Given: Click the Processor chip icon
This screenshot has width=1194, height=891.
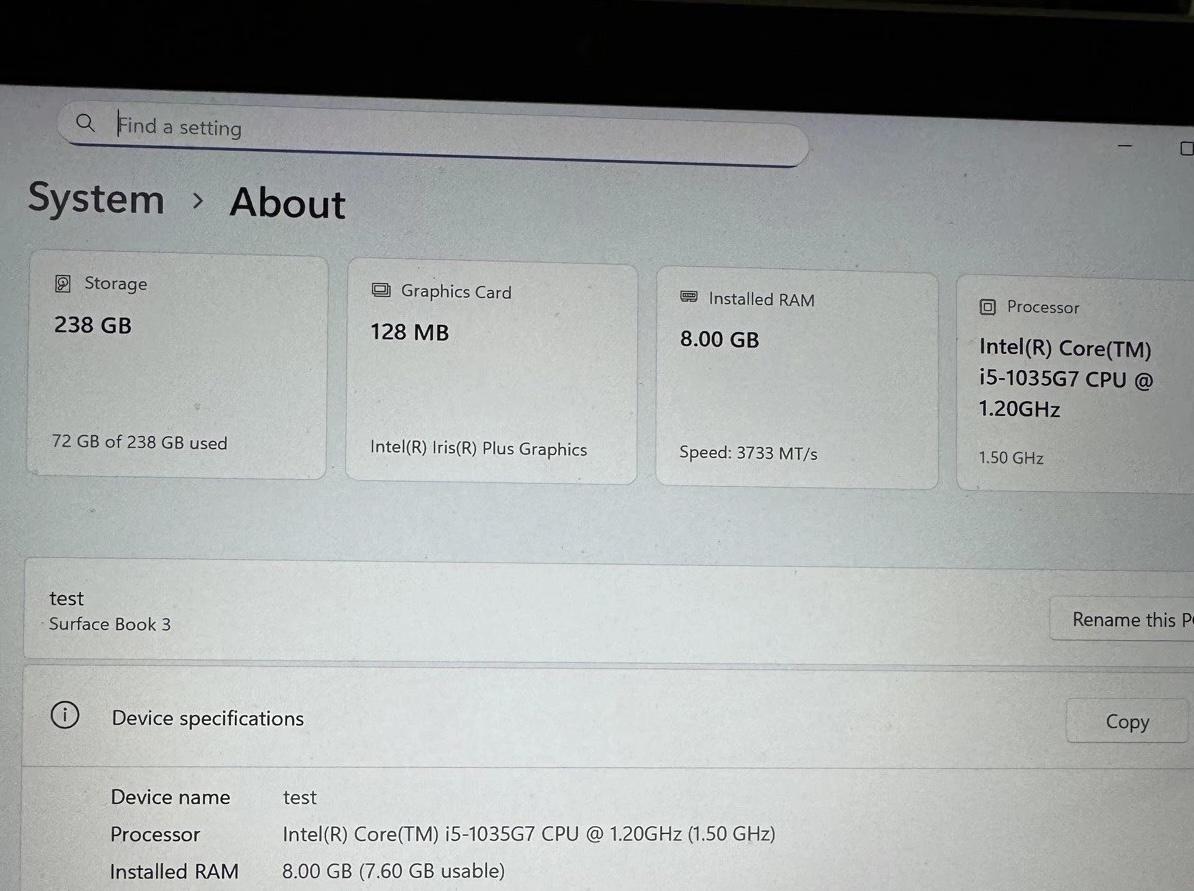Looking at the screenshot, I should click(987, 307).
